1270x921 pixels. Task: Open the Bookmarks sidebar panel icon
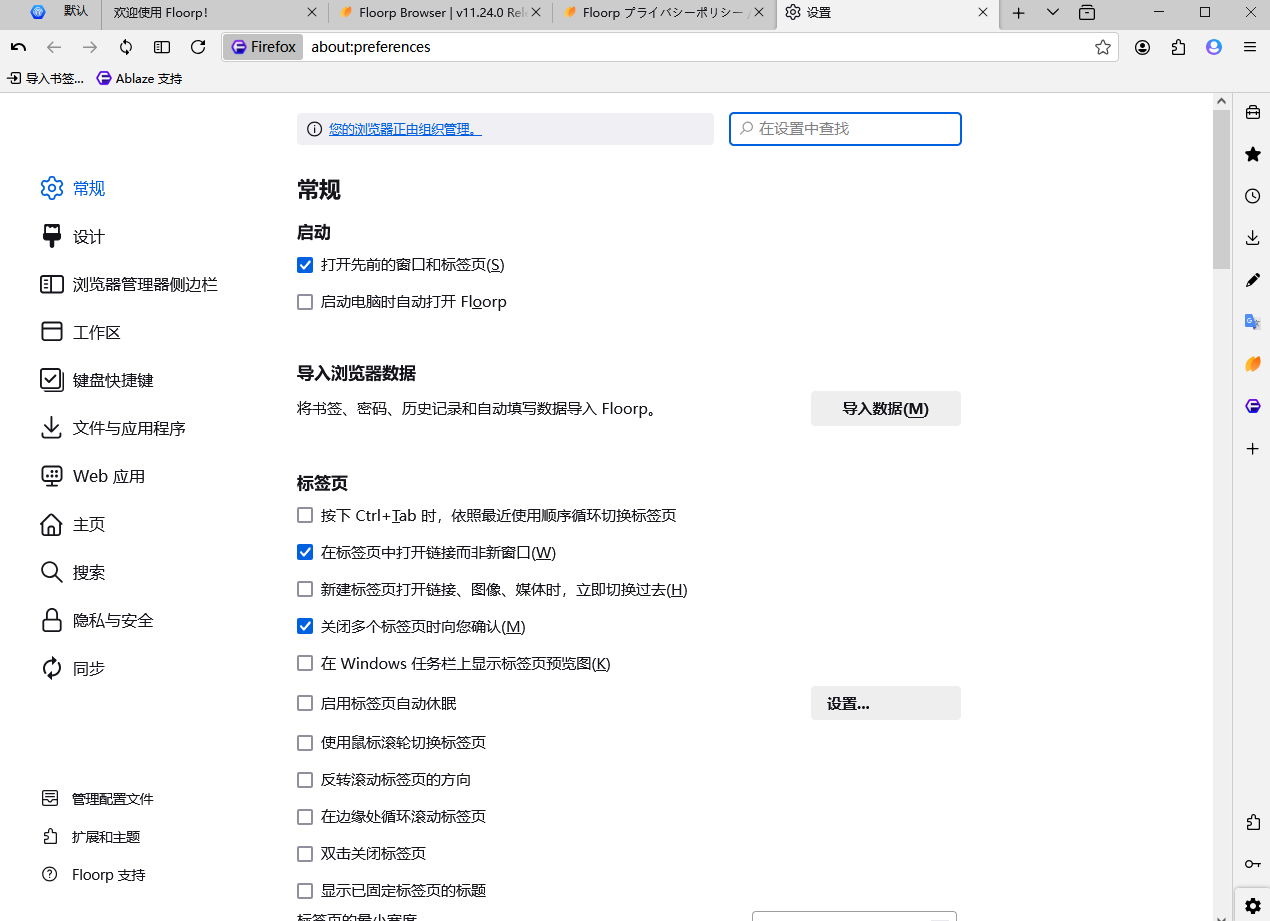pyautogui.click(x=1252, y=154)
